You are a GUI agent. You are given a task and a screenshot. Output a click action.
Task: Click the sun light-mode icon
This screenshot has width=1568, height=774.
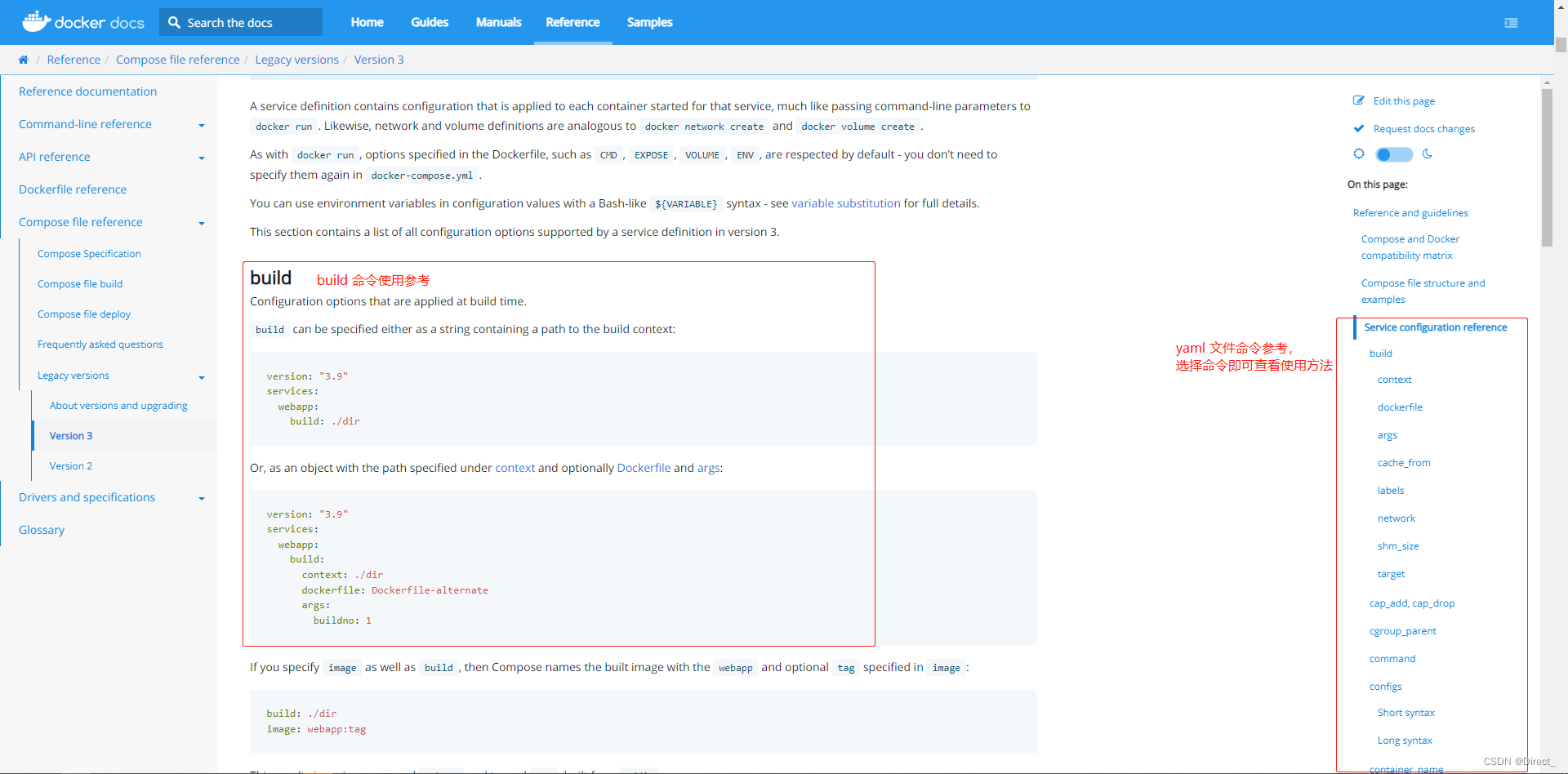pyautogui.click(x=1359, y=153)
